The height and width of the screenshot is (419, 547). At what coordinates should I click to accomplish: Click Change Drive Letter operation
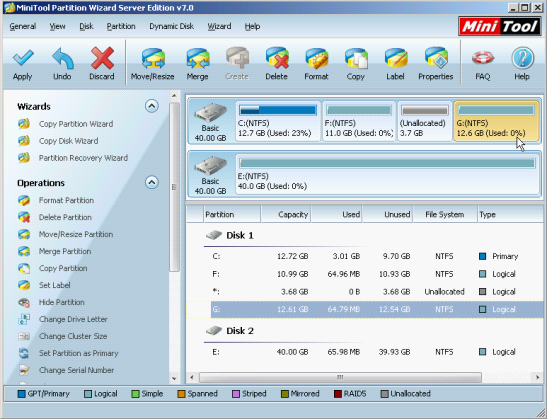tap(73, 319)
